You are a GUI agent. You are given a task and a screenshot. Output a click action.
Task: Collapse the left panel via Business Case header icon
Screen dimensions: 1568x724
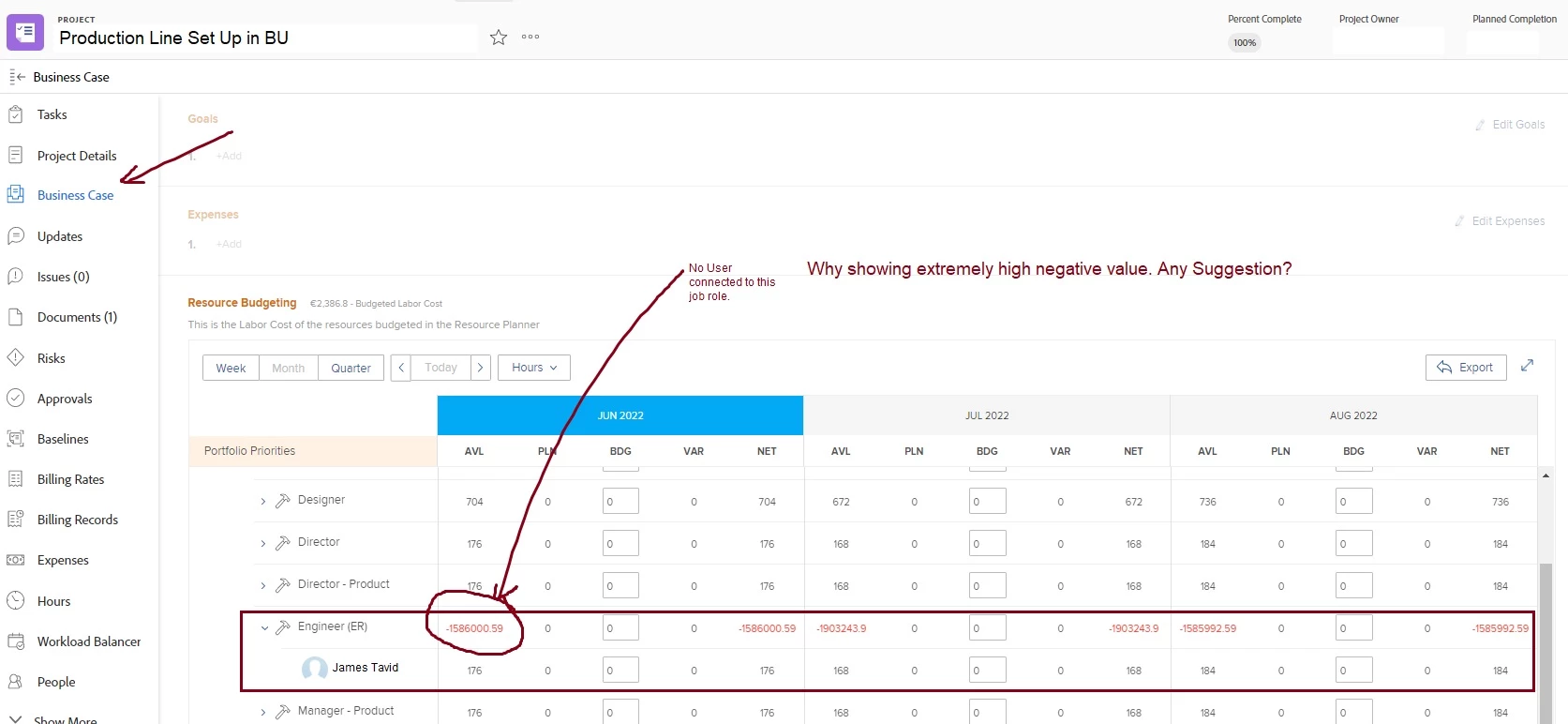click(x=16, y=77)
